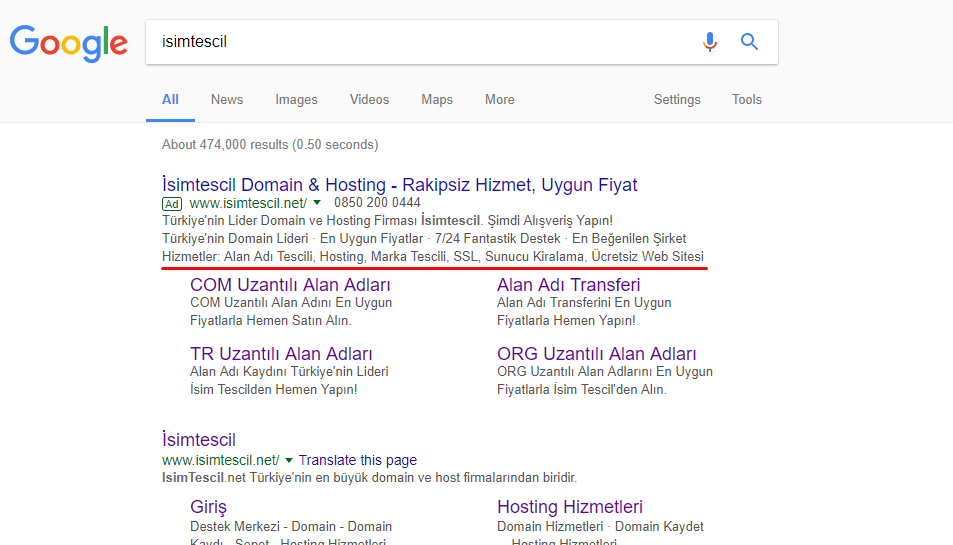953x545 pixels.
Task: Start voice search with microphone icon
Action: (709, 42)
